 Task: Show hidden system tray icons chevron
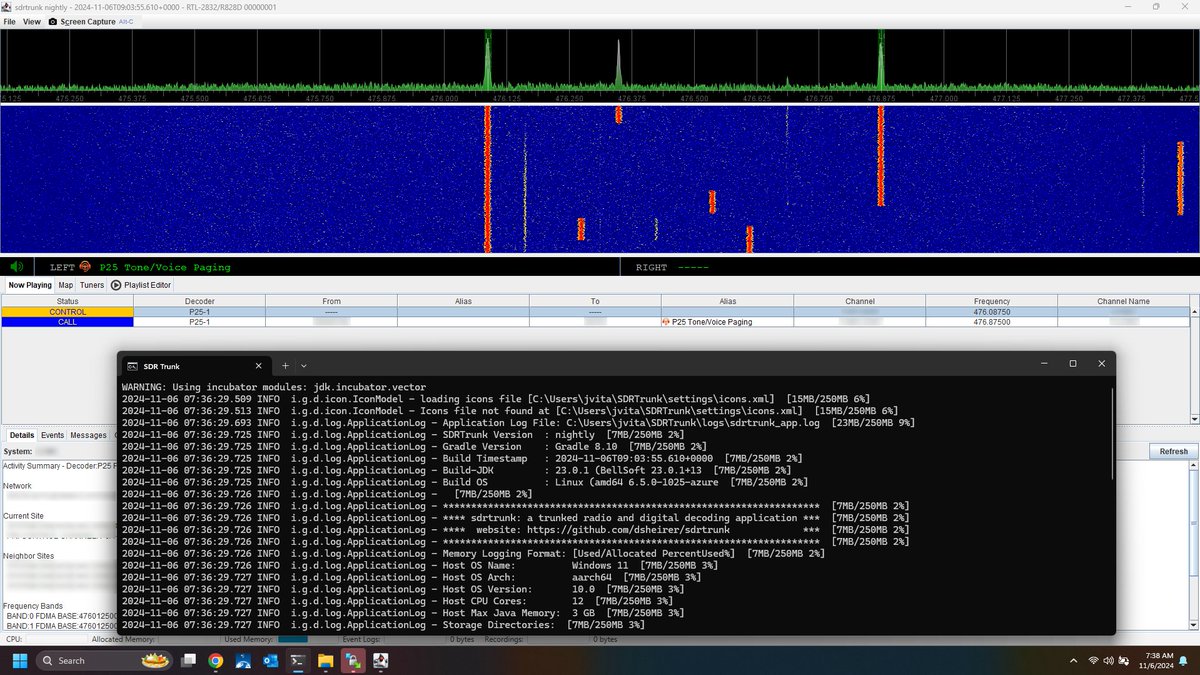tap(1072, 660)
